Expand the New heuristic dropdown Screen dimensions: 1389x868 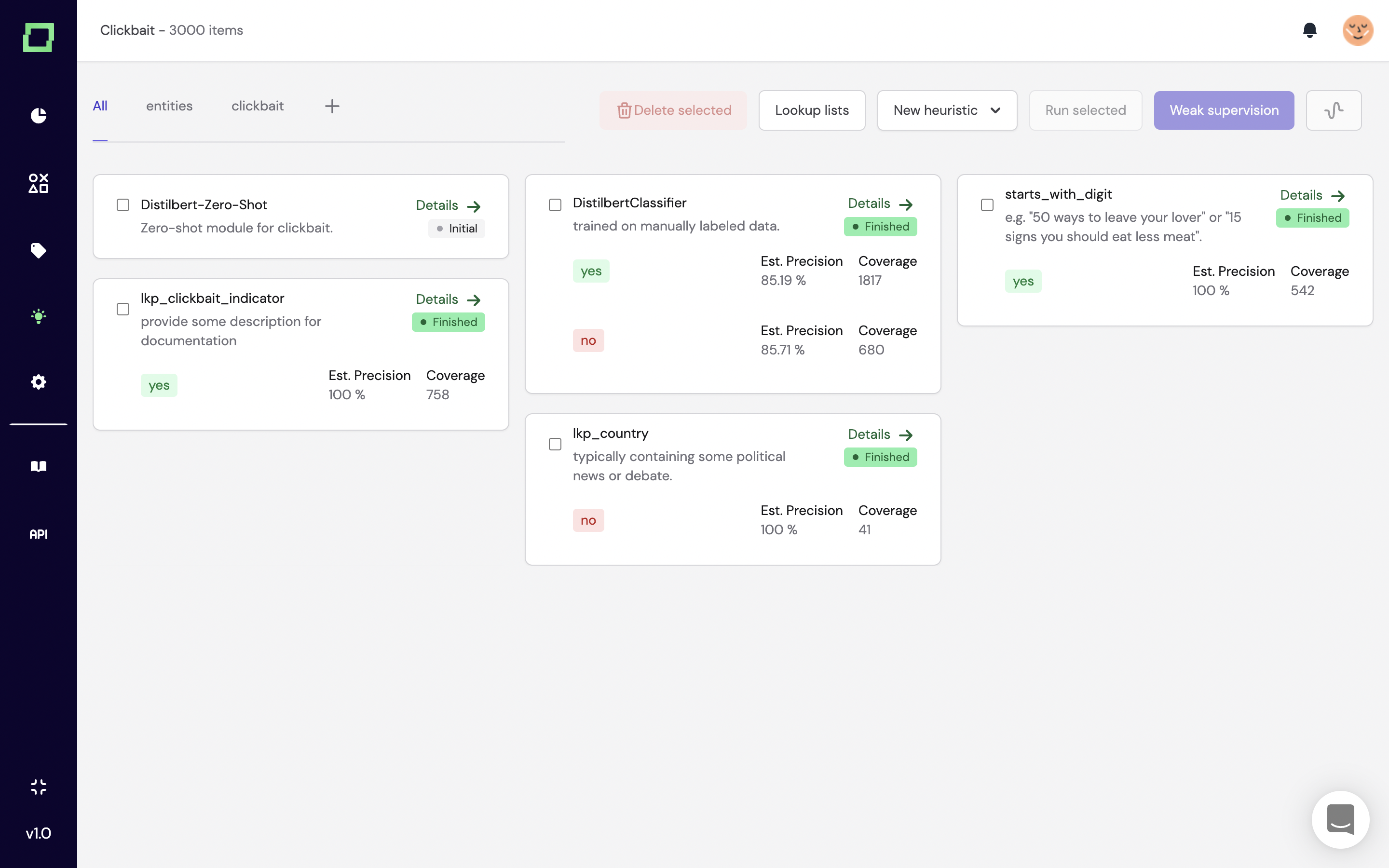946,110
